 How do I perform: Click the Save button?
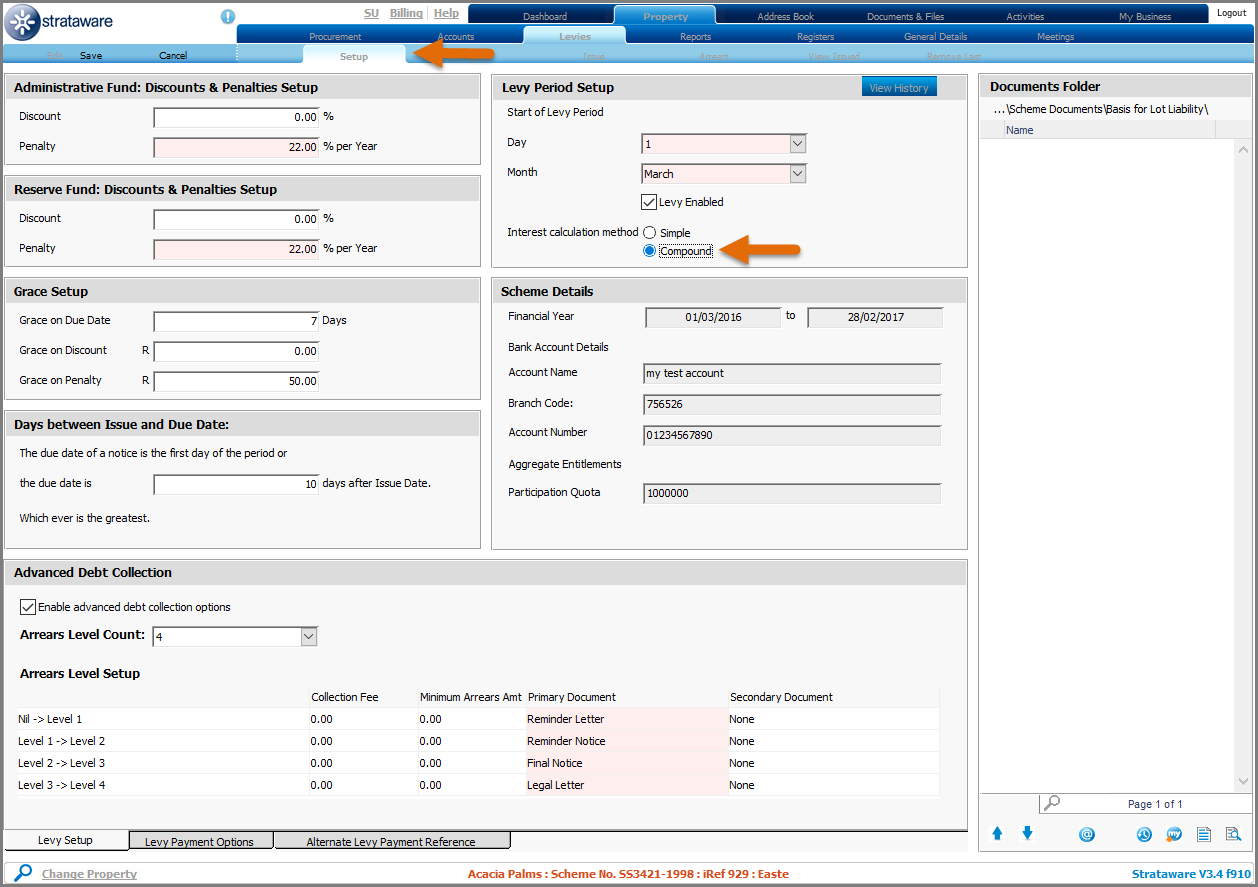coord(91,56)
